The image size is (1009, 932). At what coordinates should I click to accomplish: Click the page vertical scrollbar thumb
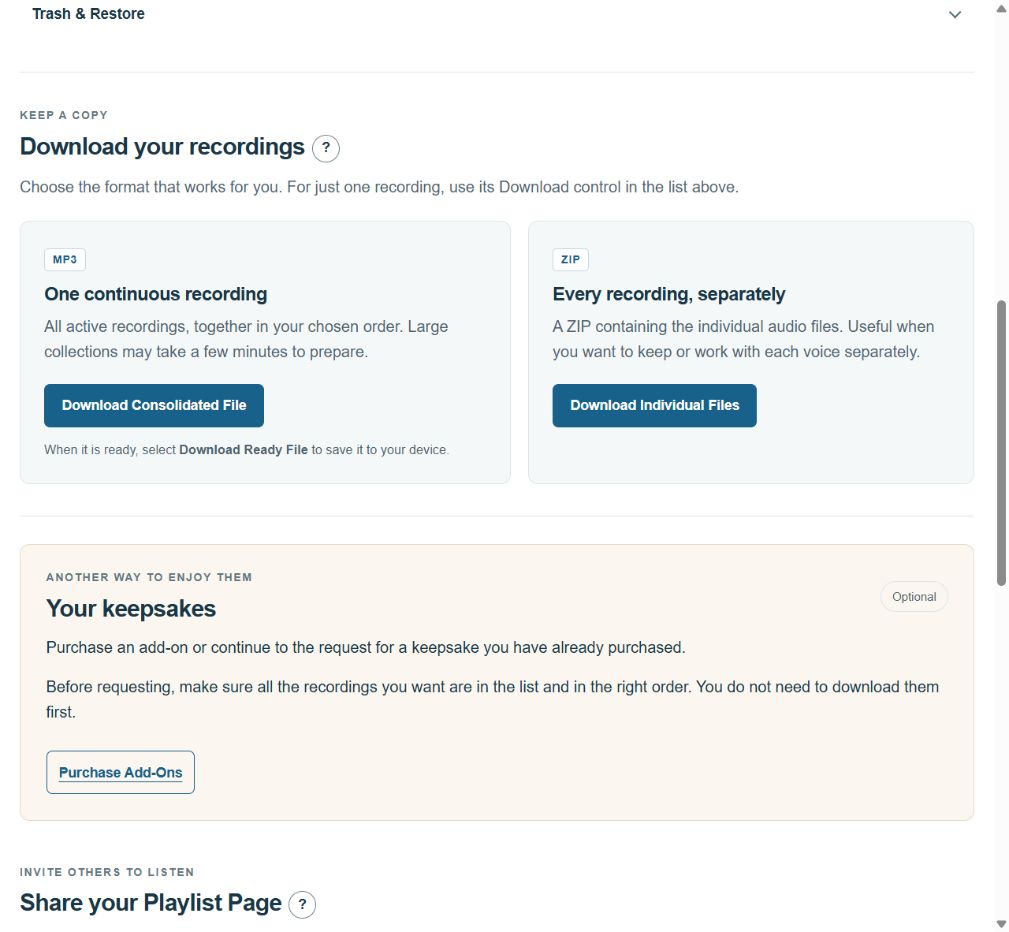pyautogui.click(x=1001, y=443)
